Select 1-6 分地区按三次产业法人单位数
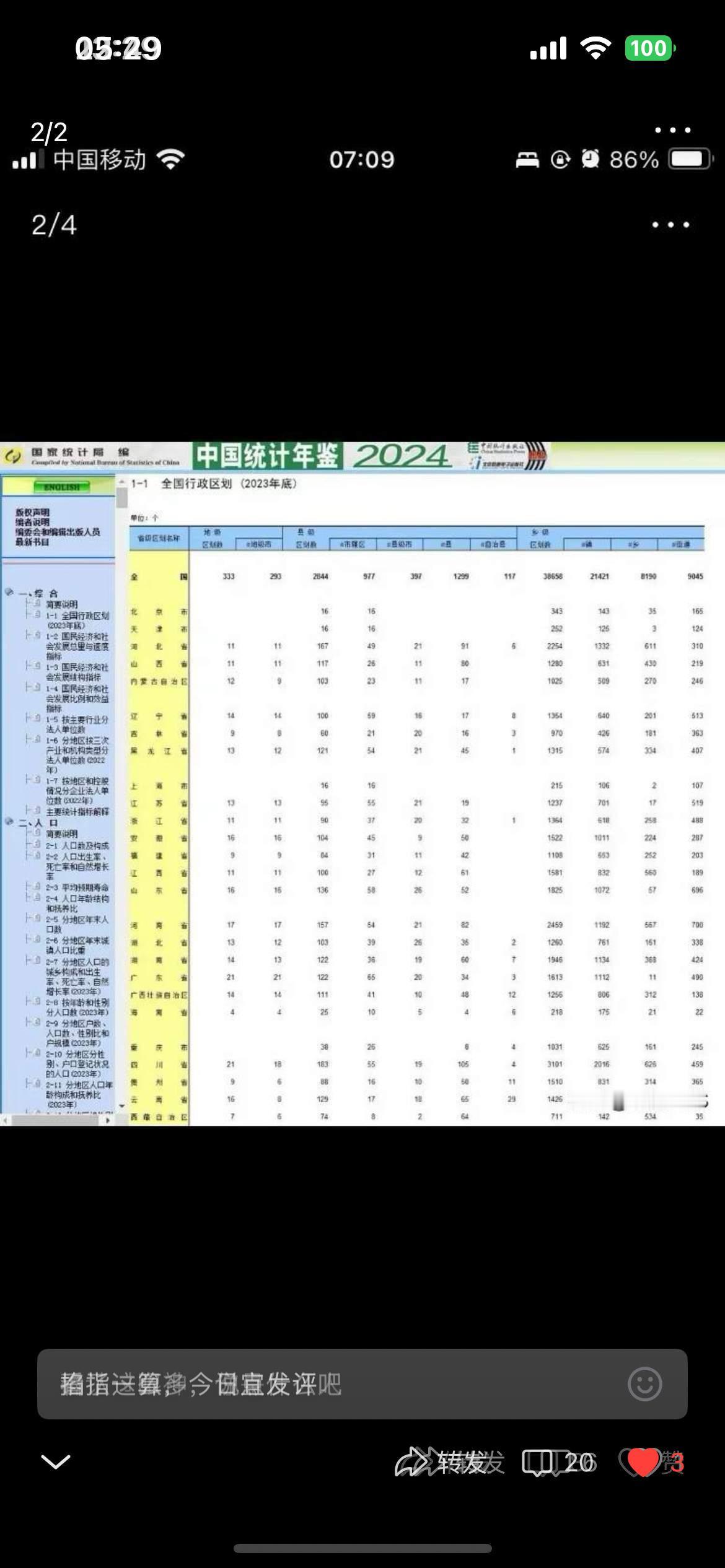The height and width of the screenshot is (1568, 725). [x=78, y=755]
